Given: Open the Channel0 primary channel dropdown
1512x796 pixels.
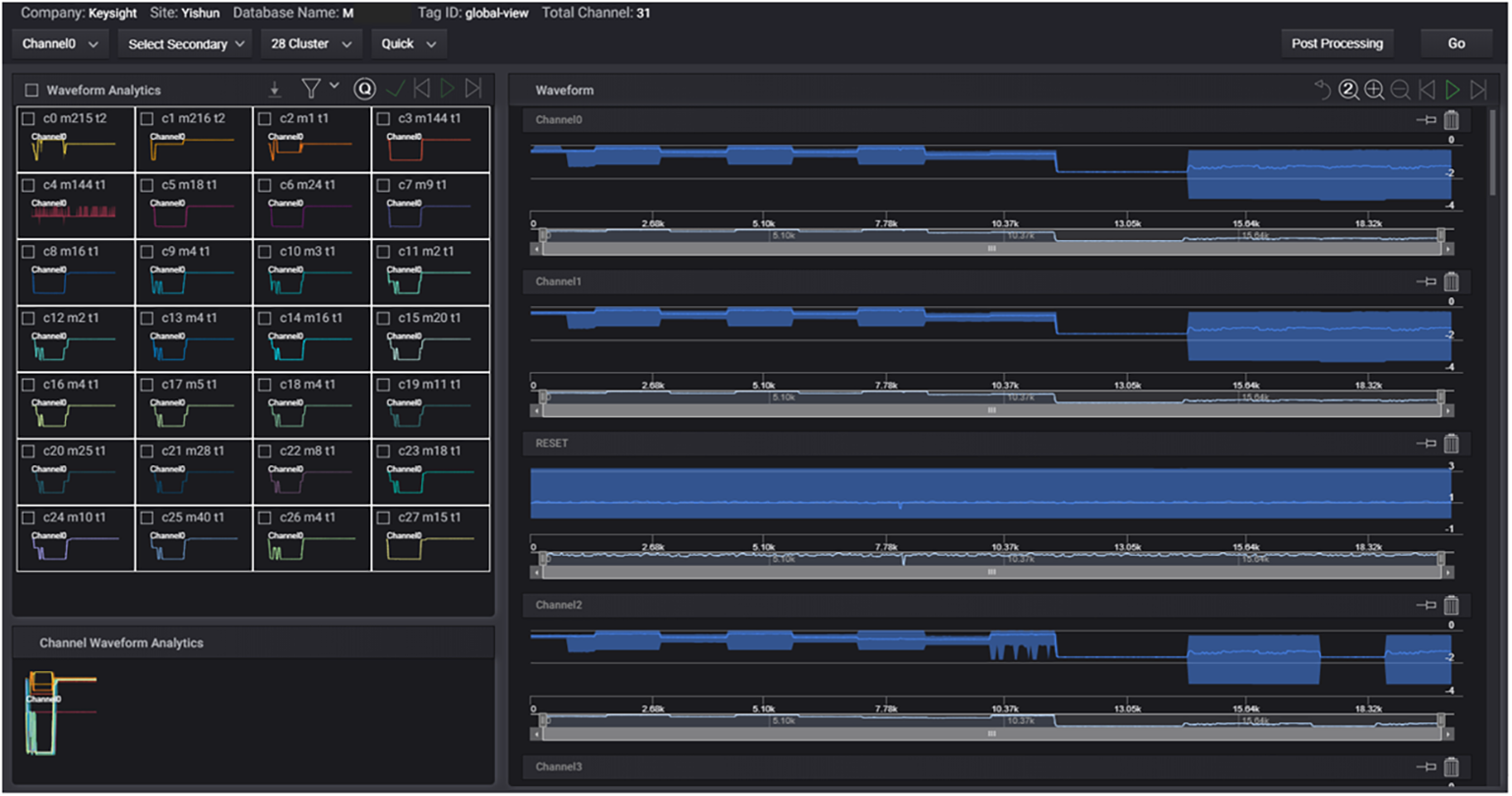Looking at the screenshot, I should tap(60, 43).
